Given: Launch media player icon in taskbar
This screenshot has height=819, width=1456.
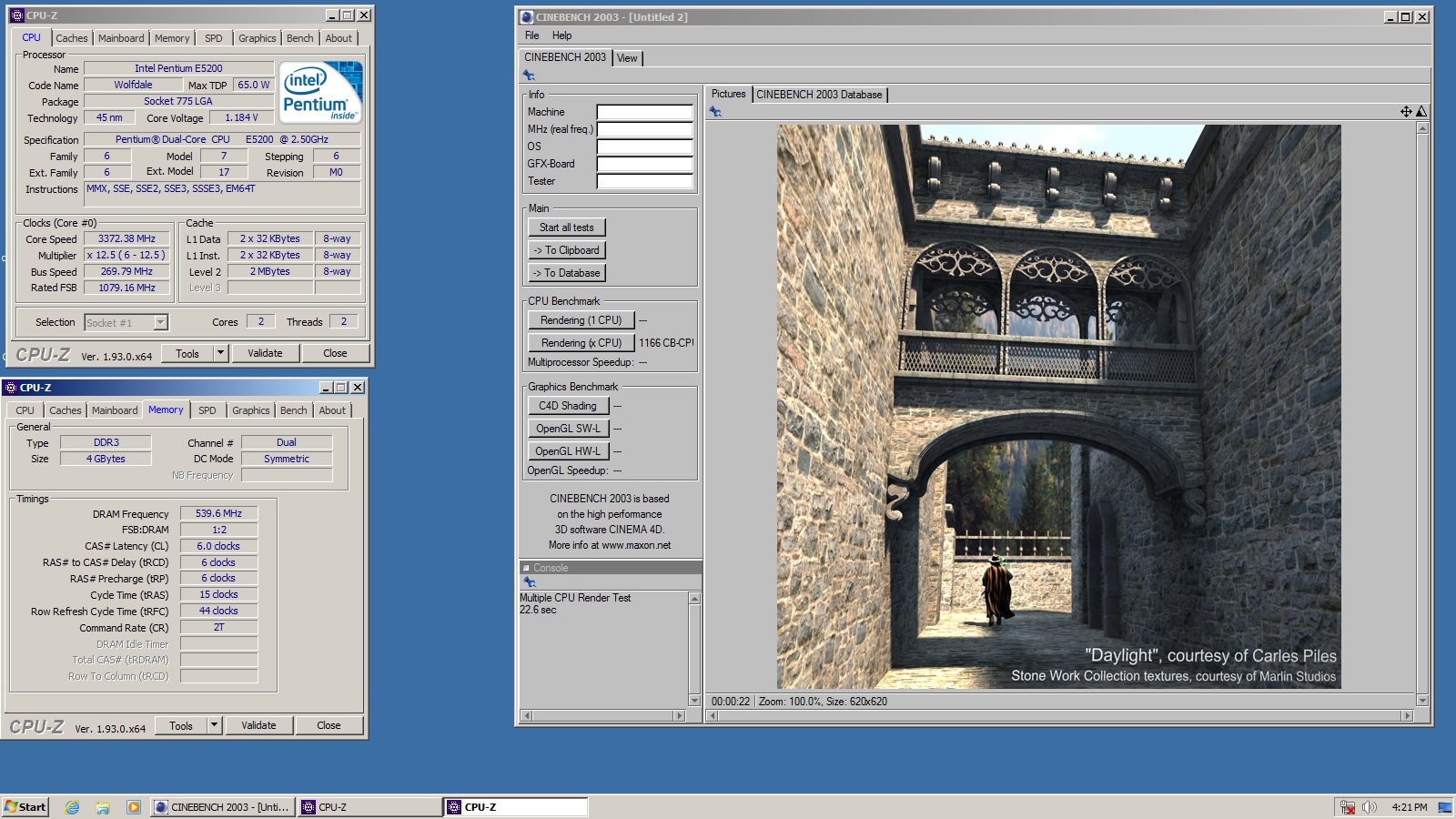Looking at the screenshot, I should click(x=134, y=807).
